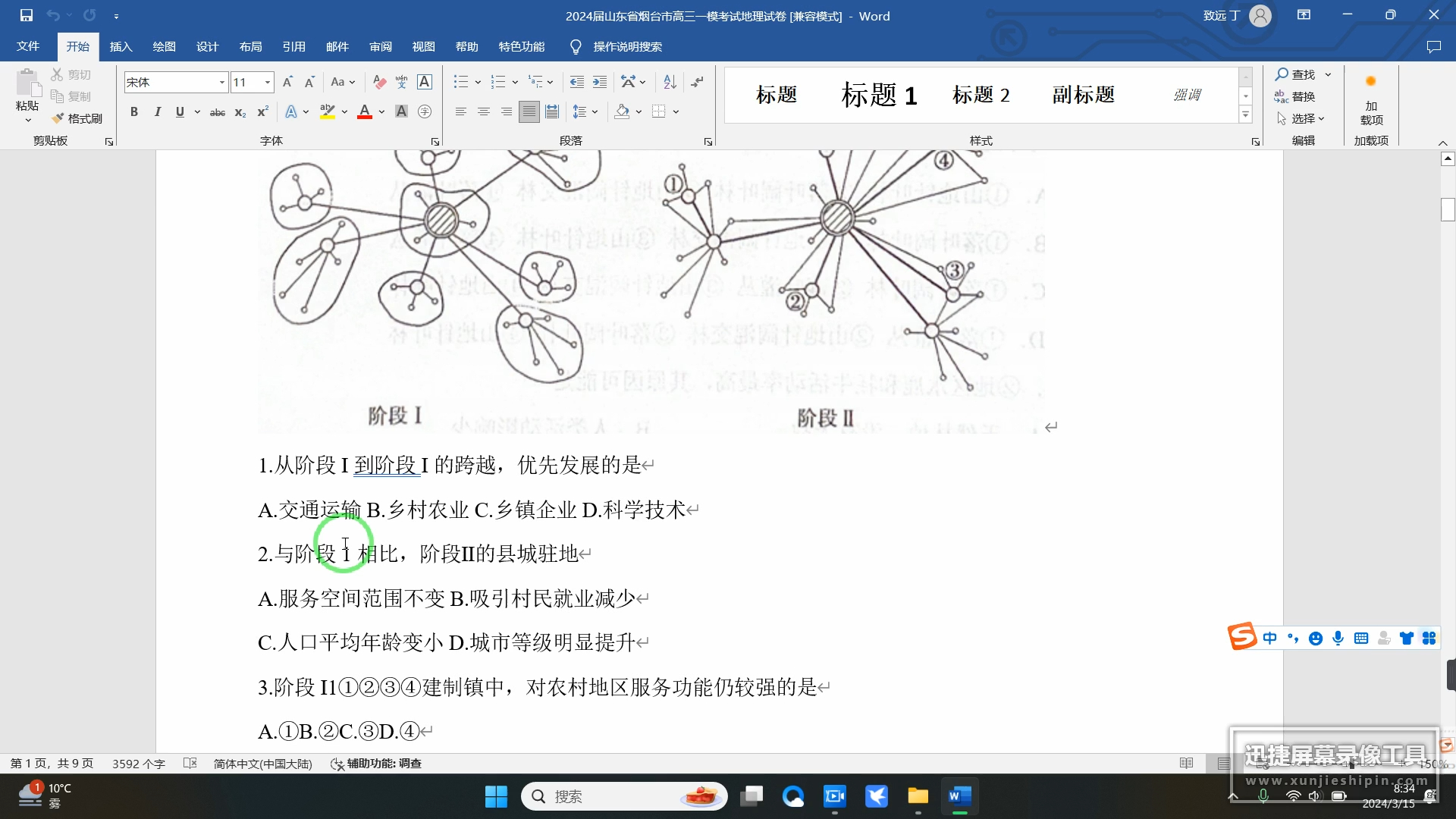Open File Explorer from the taskbar
Screen dimensions: 1456x819
click(918, 796)
